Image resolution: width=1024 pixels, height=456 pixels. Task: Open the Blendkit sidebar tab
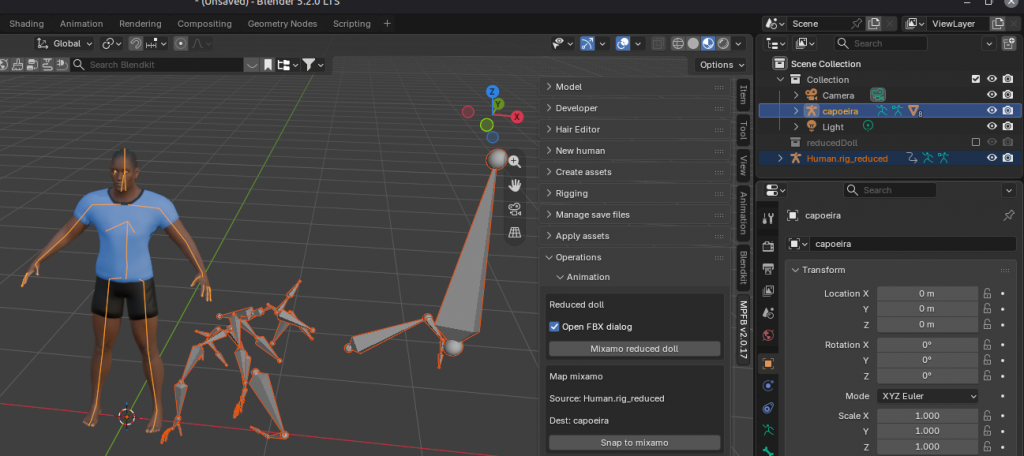tap(743, 267)
